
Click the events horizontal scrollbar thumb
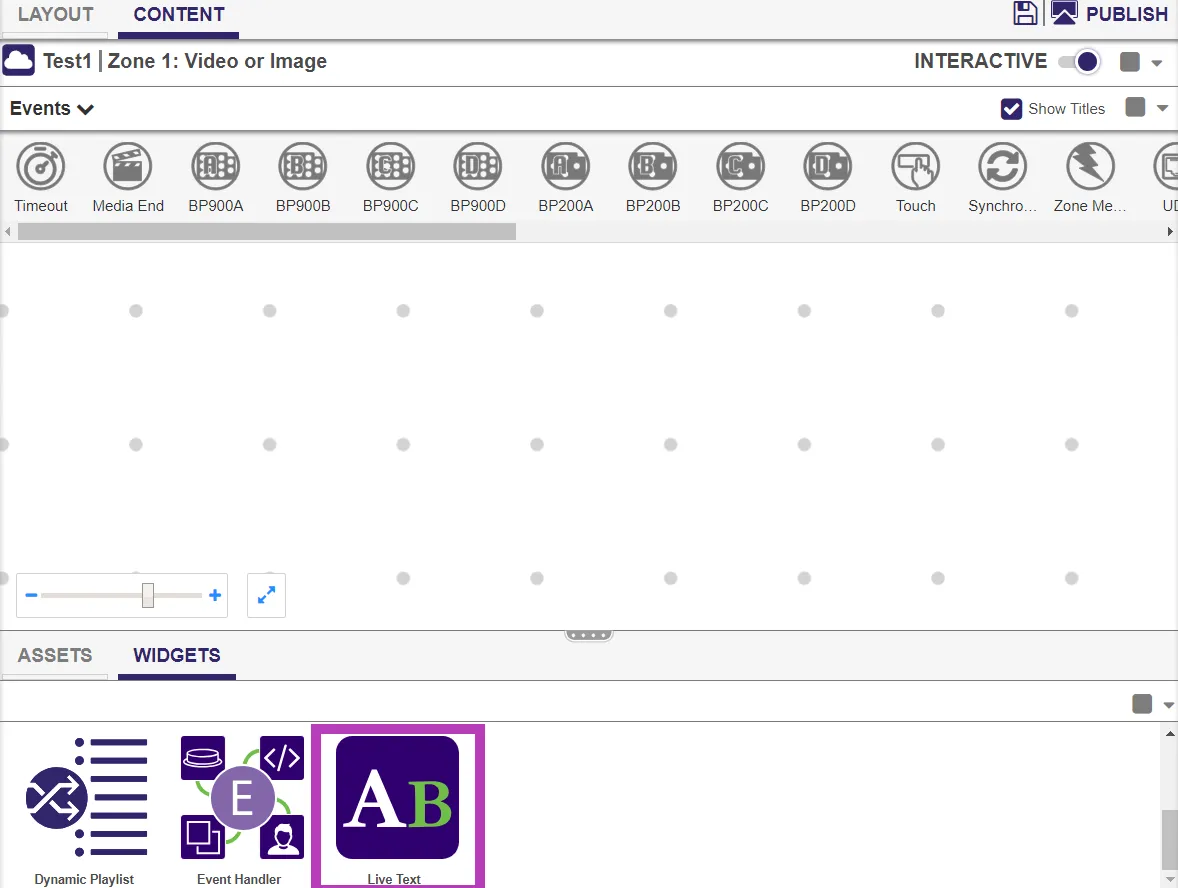(267, 231)
